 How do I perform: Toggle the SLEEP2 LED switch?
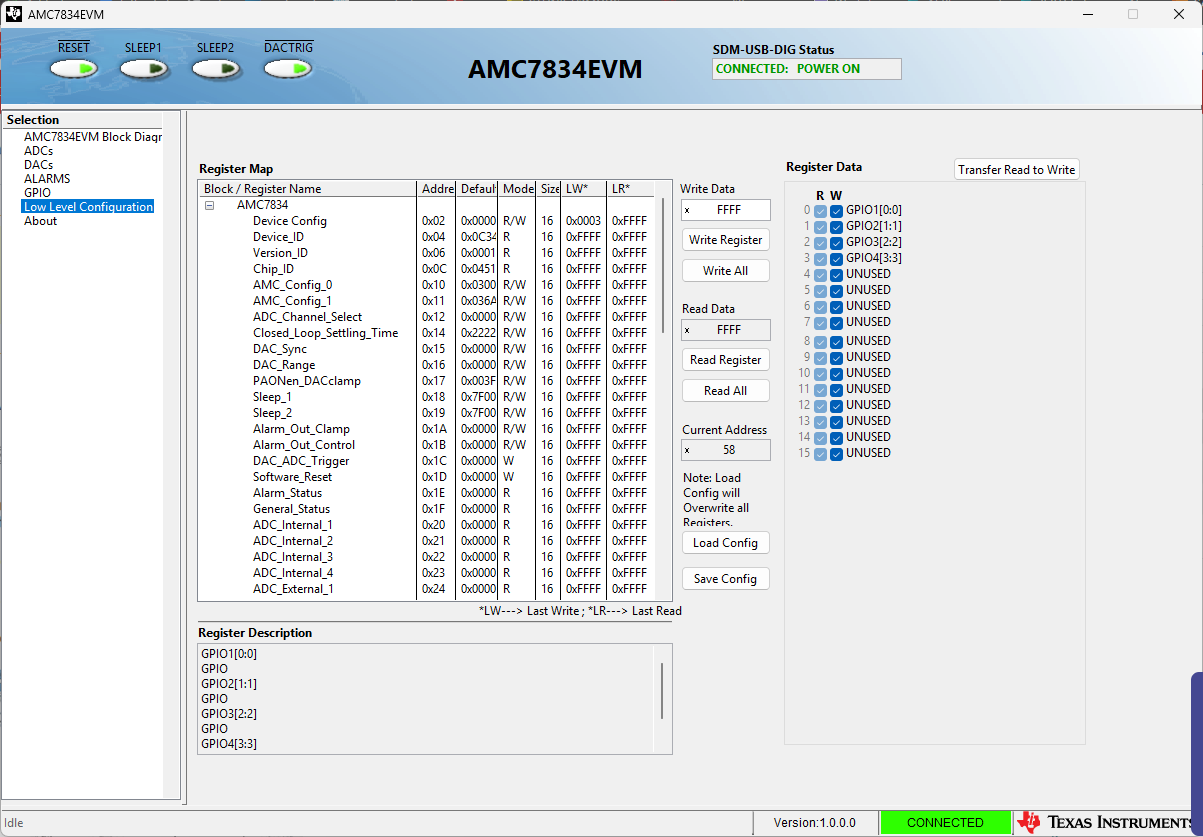tap(216, 69)
